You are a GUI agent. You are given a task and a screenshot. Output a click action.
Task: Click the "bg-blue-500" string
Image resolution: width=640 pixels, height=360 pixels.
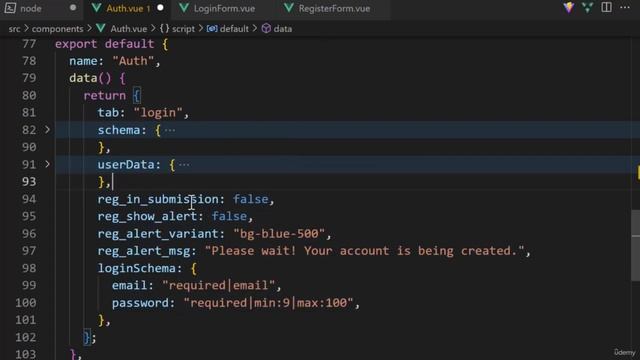pyautogui.click(x=279, y=234)
